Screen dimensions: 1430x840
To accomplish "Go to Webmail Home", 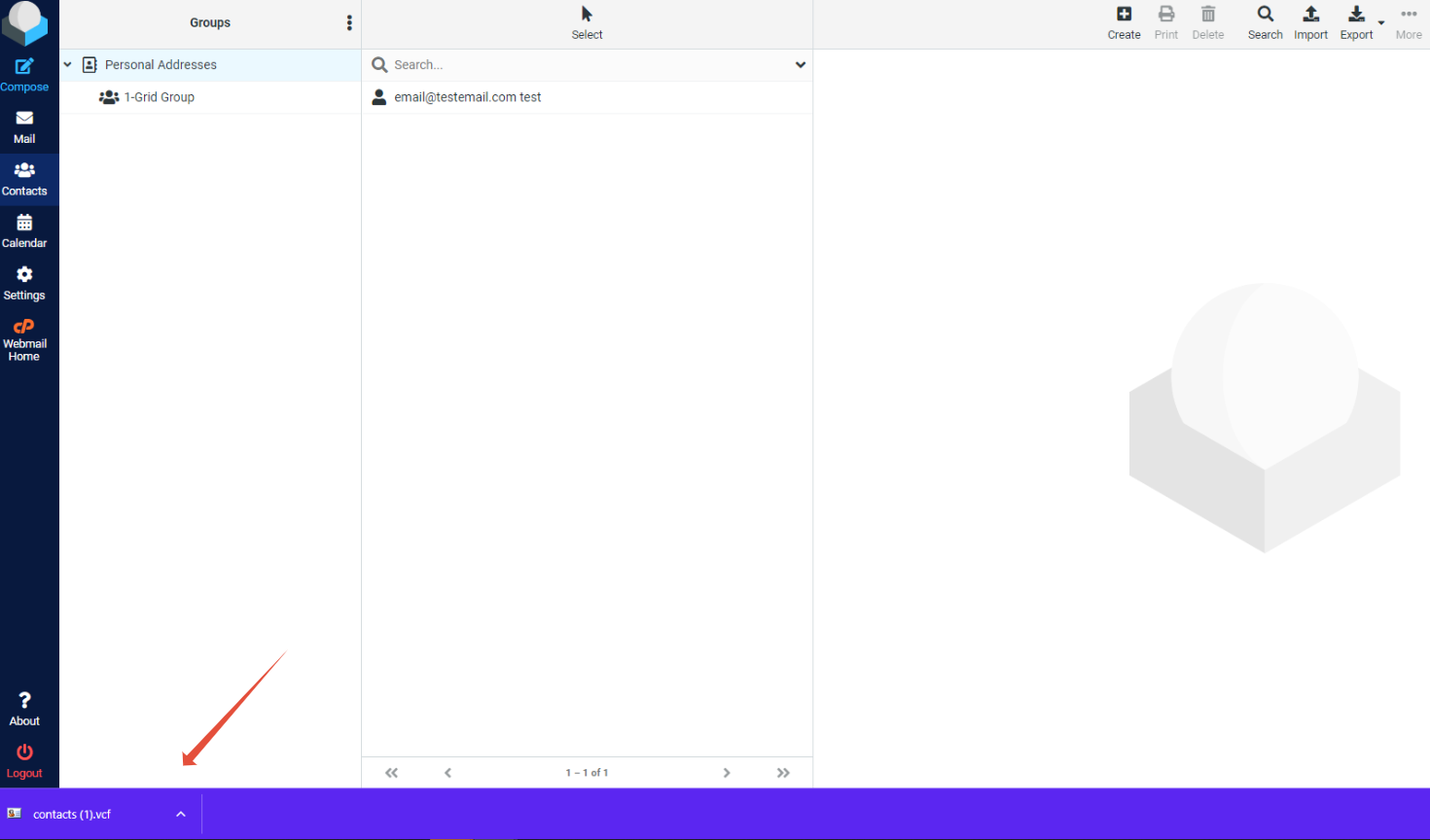I will pos(24,340).
